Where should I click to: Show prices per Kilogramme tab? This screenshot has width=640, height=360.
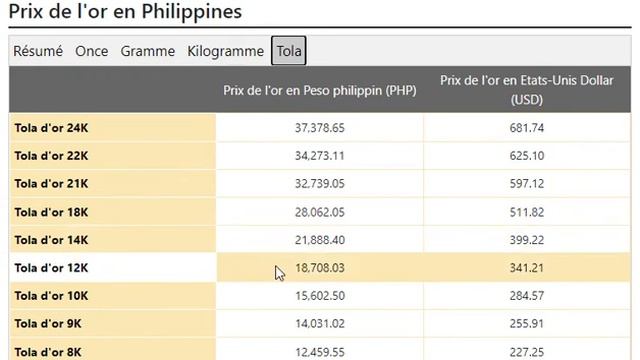[x=225, y=51]
